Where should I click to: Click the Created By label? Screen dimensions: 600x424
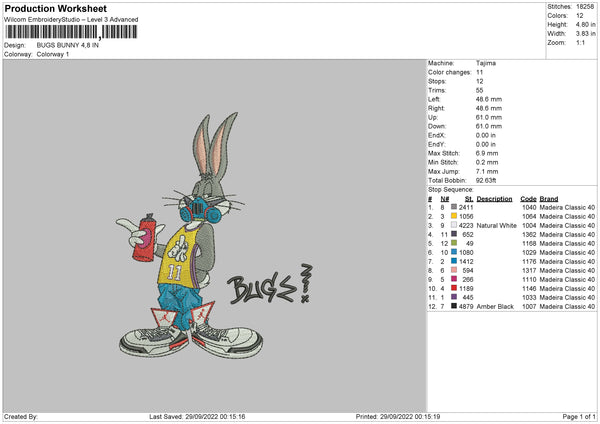tap(21, 416)
